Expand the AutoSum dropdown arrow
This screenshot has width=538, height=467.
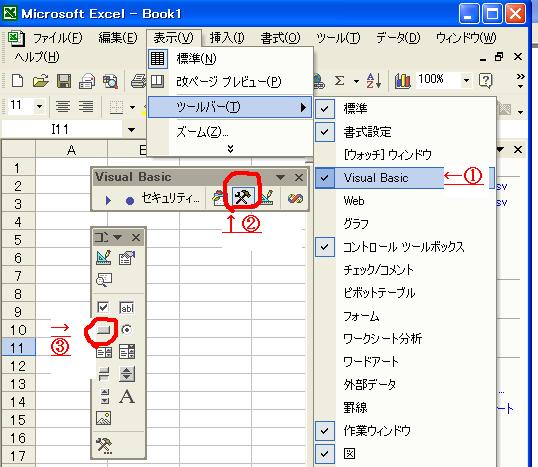356,81
